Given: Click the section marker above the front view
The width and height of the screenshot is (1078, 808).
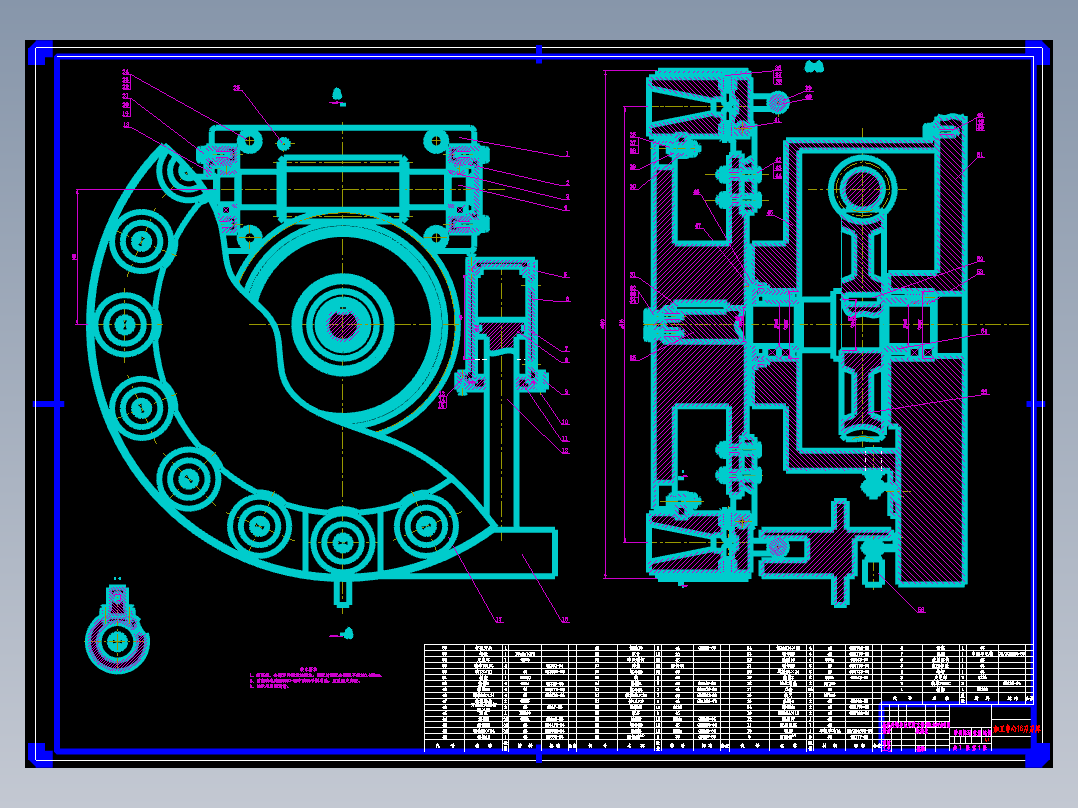Looking at the screenshot, I should point(338,97).
